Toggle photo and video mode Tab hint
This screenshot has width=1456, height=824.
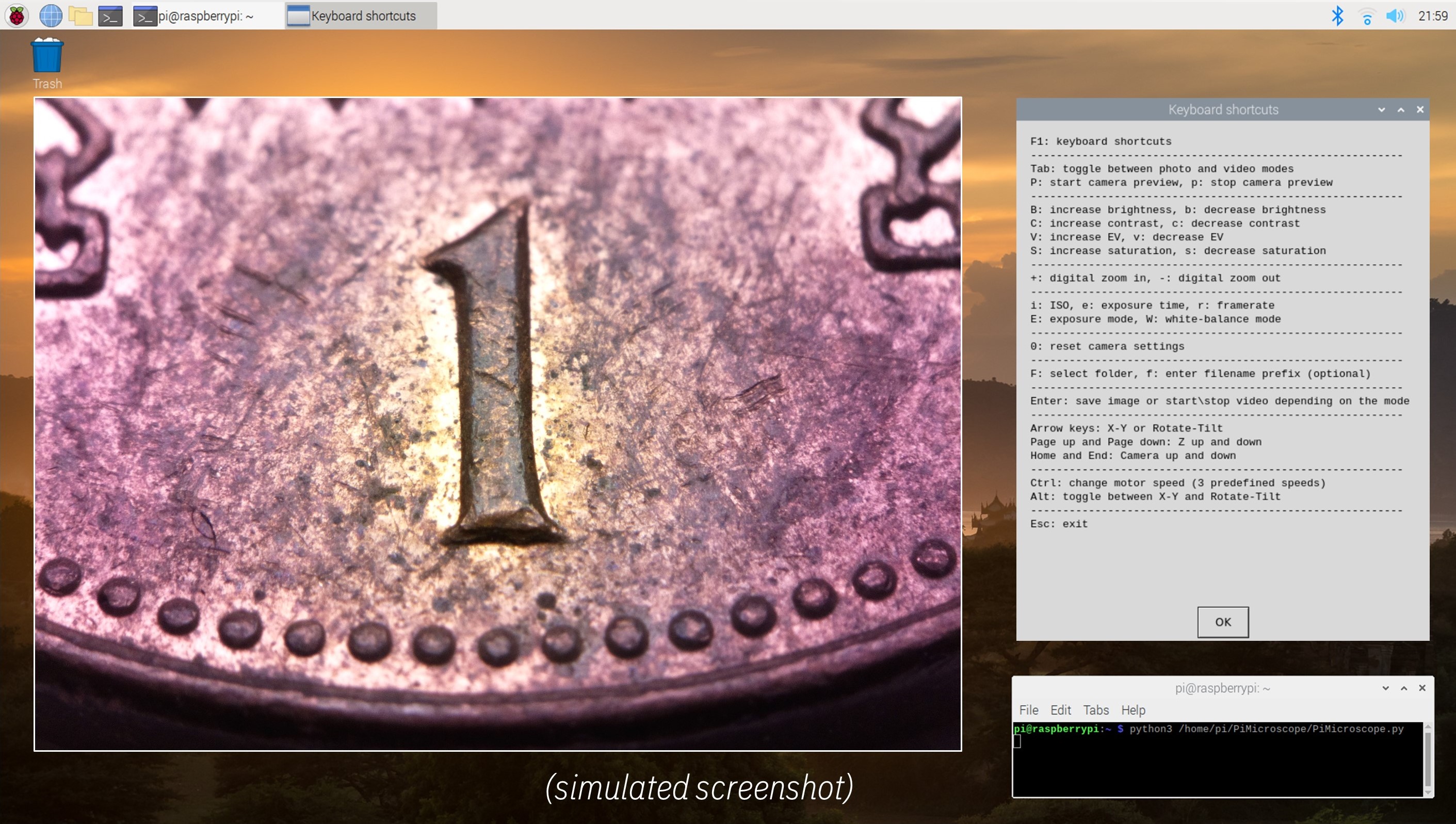click(1162, 169)
